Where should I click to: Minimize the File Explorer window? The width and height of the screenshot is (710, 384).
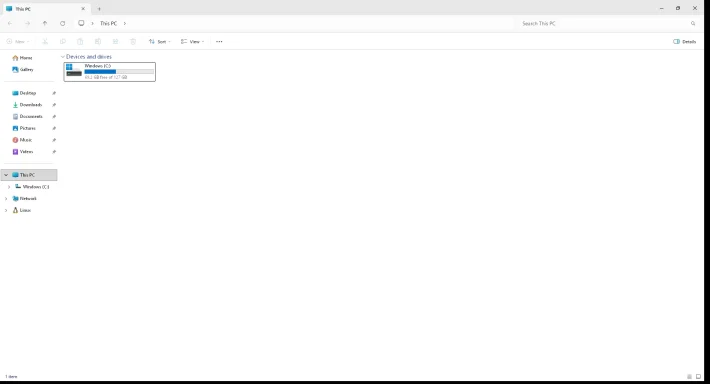tap(662, 8)
